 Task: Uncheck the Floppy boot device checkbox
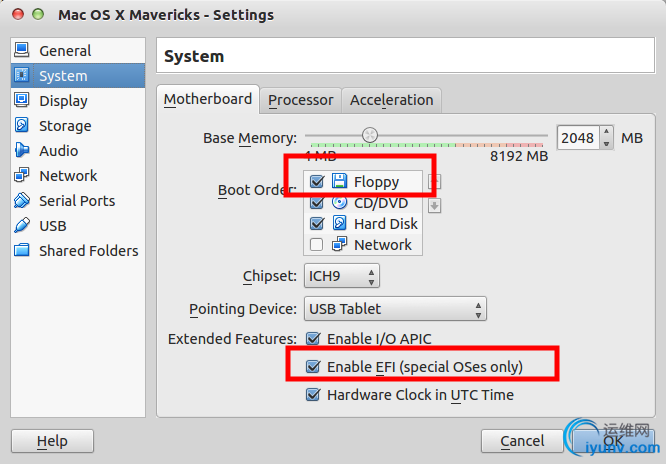tap(317, 182)
